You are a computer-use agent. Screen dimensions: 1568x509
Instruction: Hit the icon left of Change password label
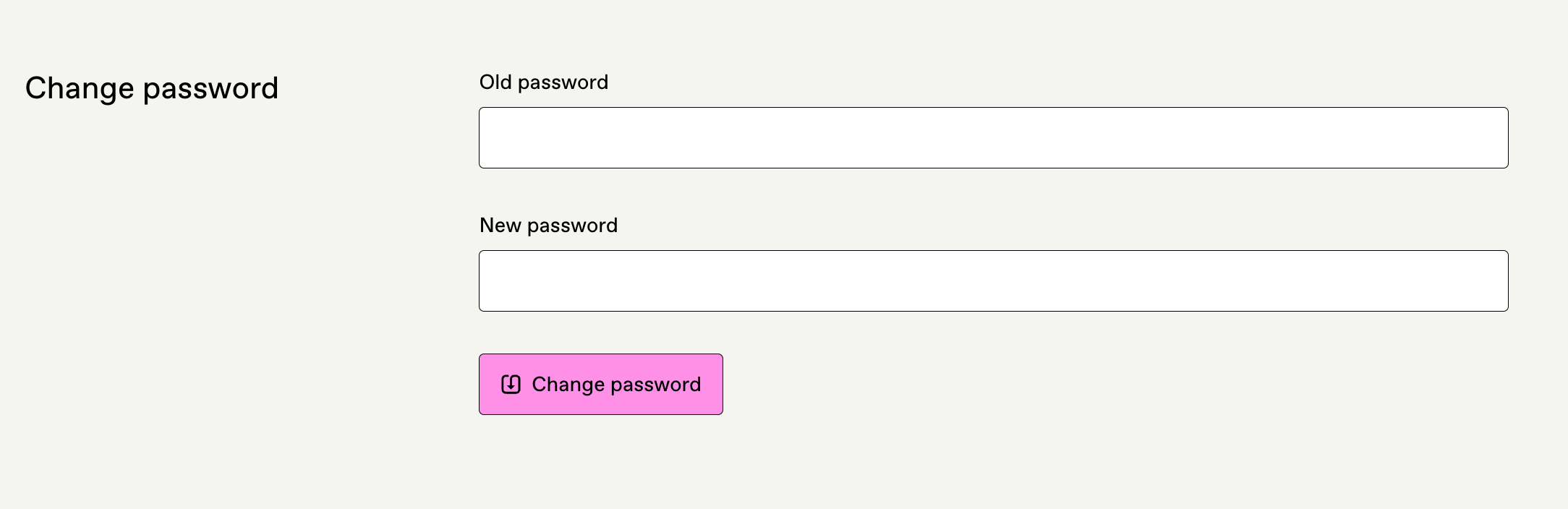coord(511,384)
